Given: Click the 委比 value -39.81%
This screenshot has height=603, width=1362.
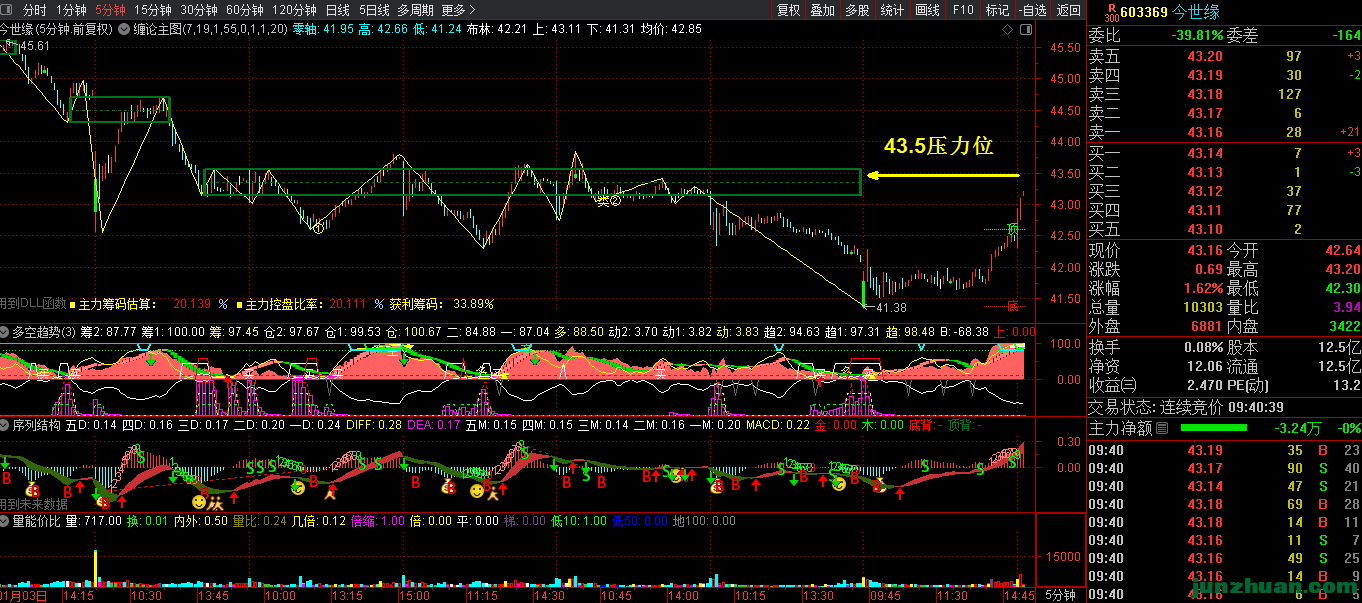Looking at the screenshot, I should [x=1197, y=36].
